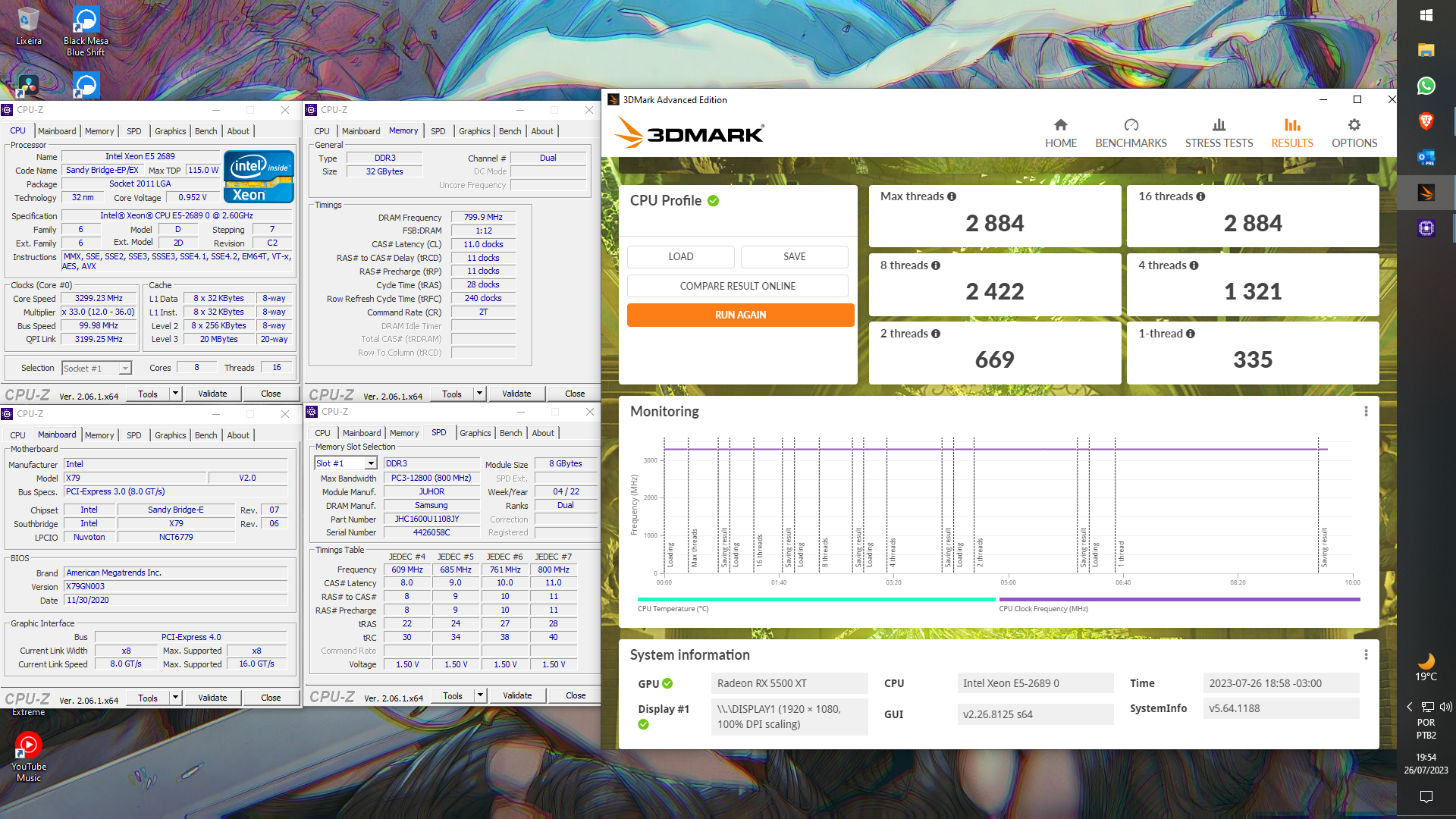Open Tools dropdown arrow in CPU-Z SPD window
The width and height of the screenshot is (1456, 819).
point(480,695)
